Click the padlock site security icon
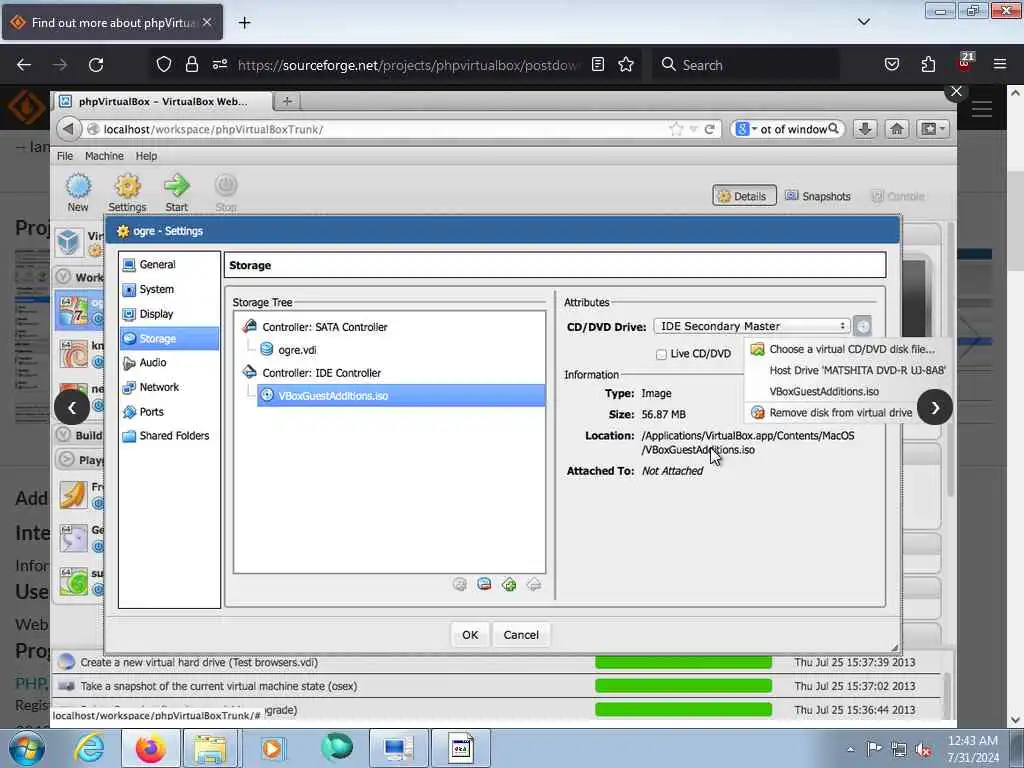Image resolution: width=1024 pixels, height=768 pixels. (x=191, y=65)
